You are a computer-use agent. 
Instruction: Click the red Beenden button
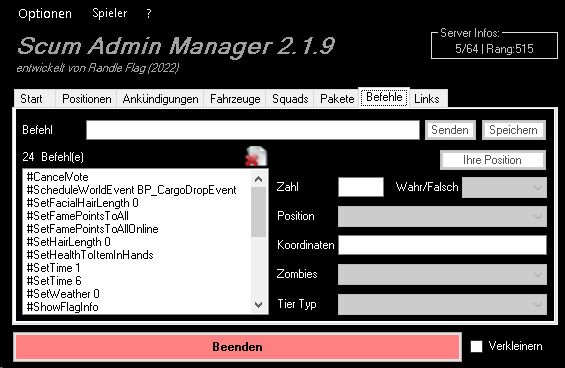pyautogui.click(x=237, y=347)
